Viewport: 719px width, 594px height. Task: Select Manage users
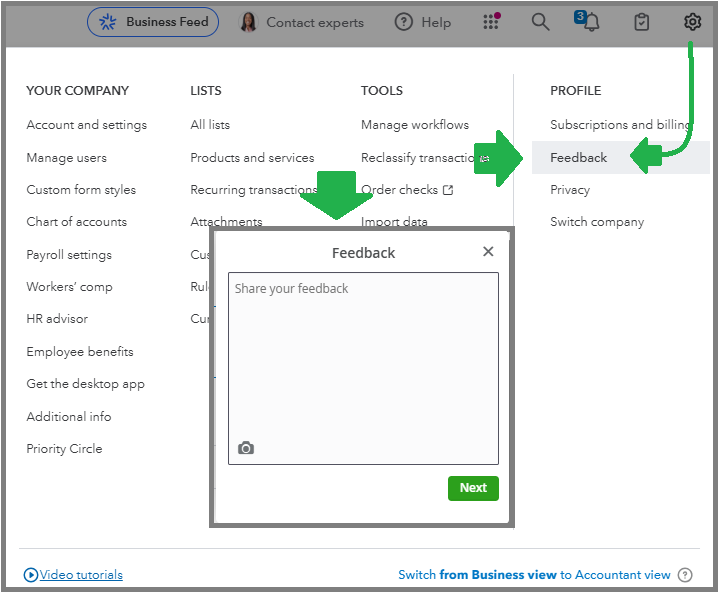(66, 158)
